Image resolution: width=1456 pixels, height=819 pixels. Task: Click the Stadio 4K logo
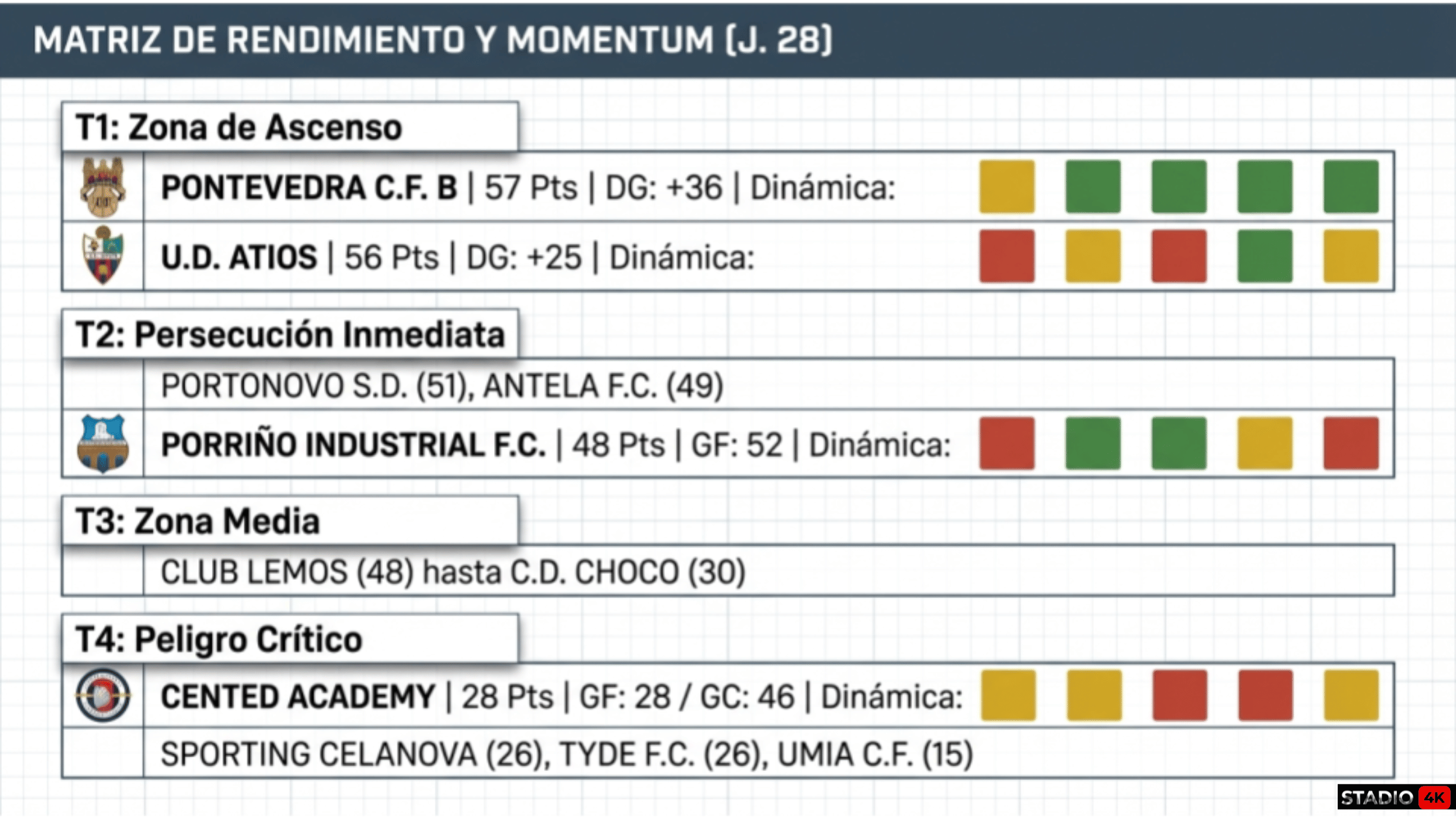tap(1394, 798)
